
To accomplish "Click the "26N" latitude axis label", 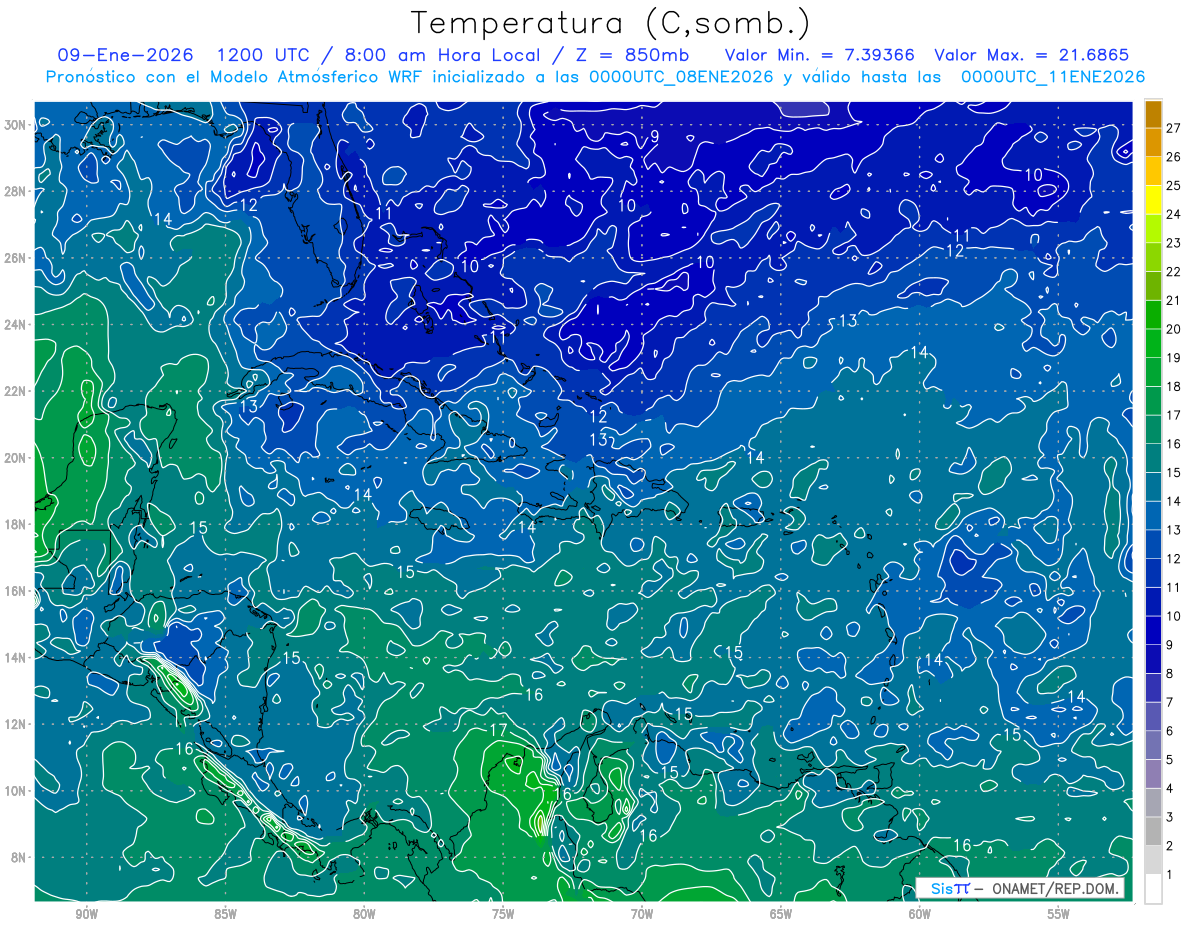I will (x=14, y=258).
